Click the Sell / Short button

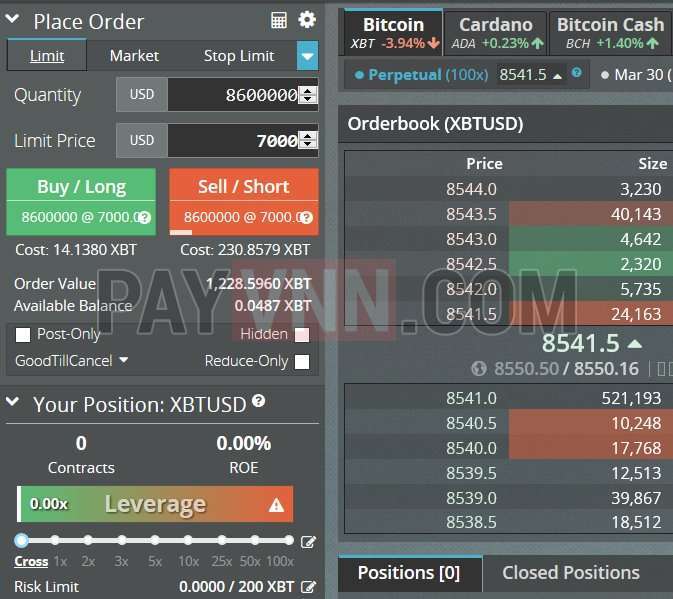243,187
